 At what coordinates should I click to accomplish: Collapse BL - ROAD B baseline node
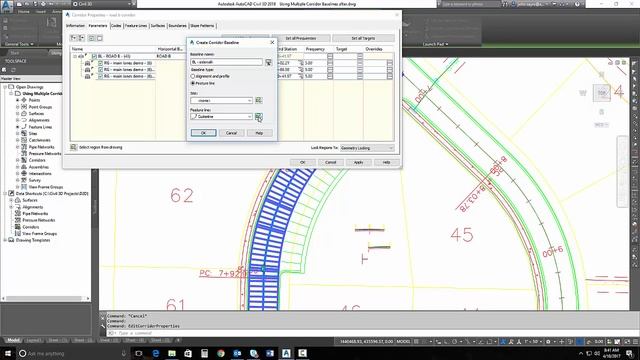[x=75, y=56]
